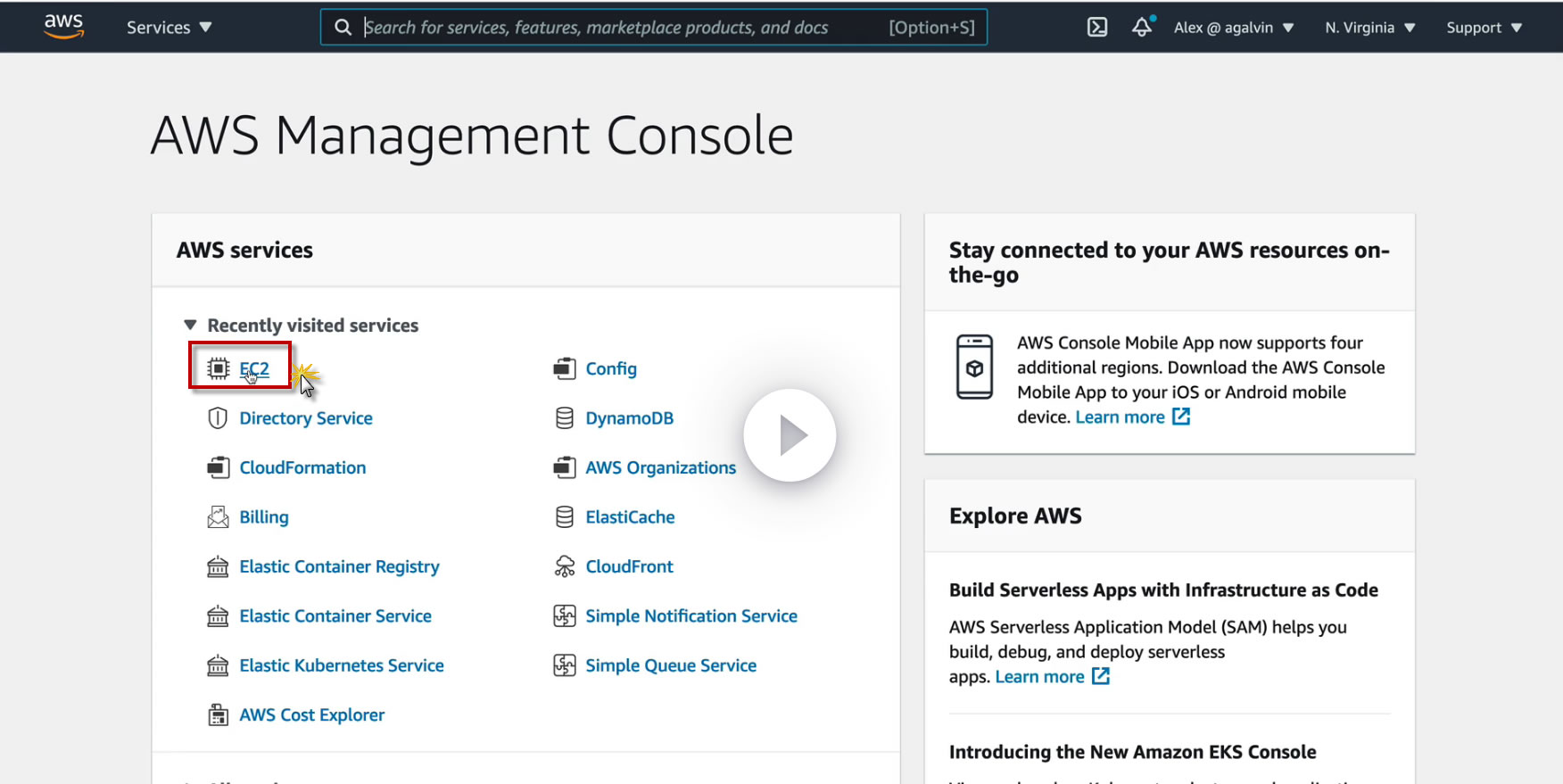Screen dimensions: 1563x784
Task: Click the AWS Cost Explorer icon
Action: 218,715
